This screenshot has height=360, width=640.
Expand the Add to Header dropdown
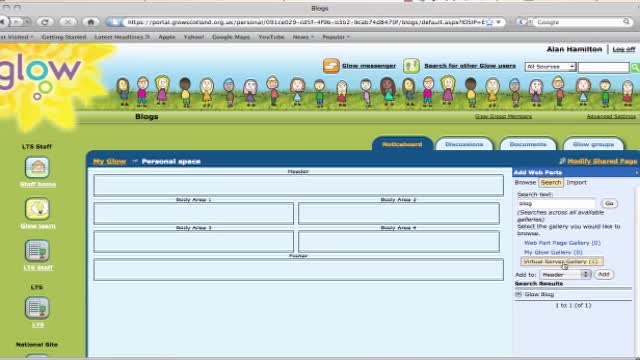point(565,275)
